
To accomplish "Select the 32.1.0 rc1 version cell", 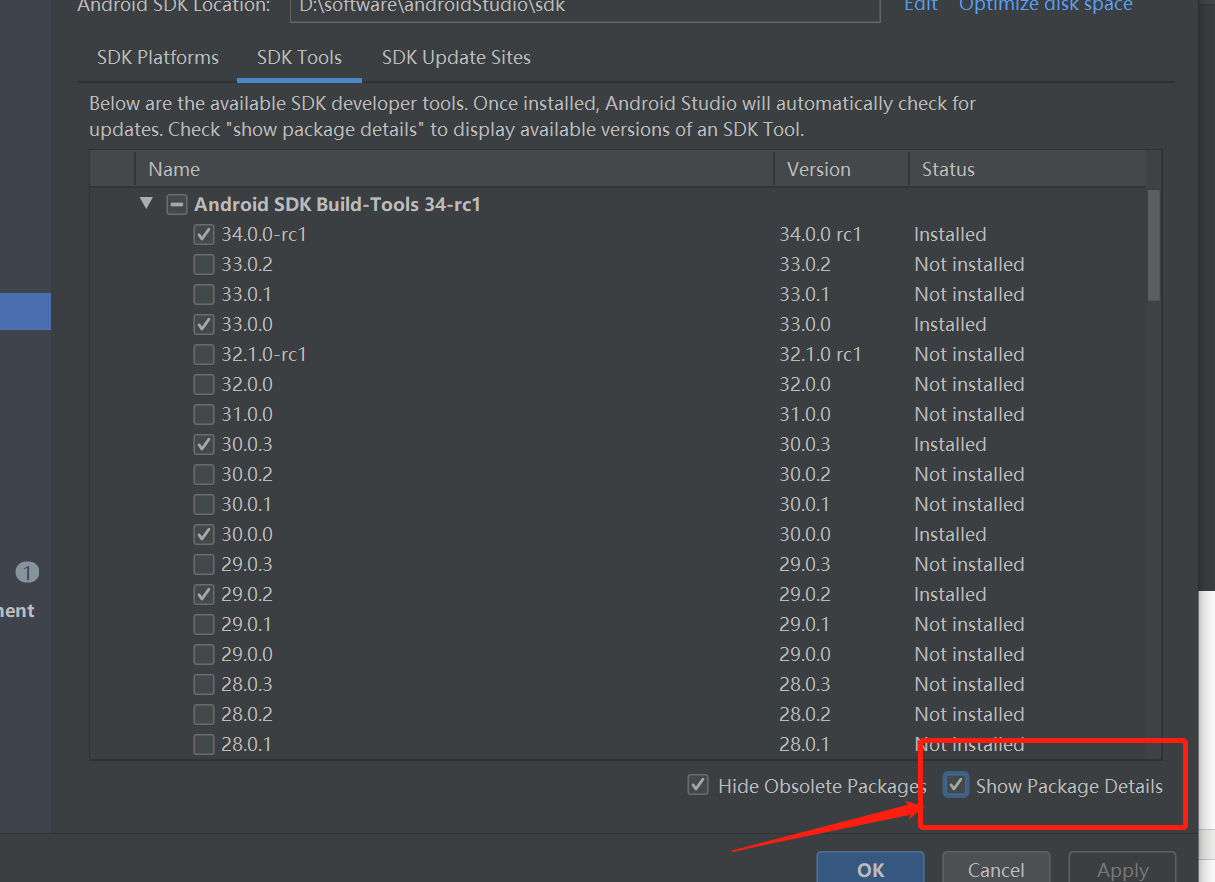I will 820,354.
